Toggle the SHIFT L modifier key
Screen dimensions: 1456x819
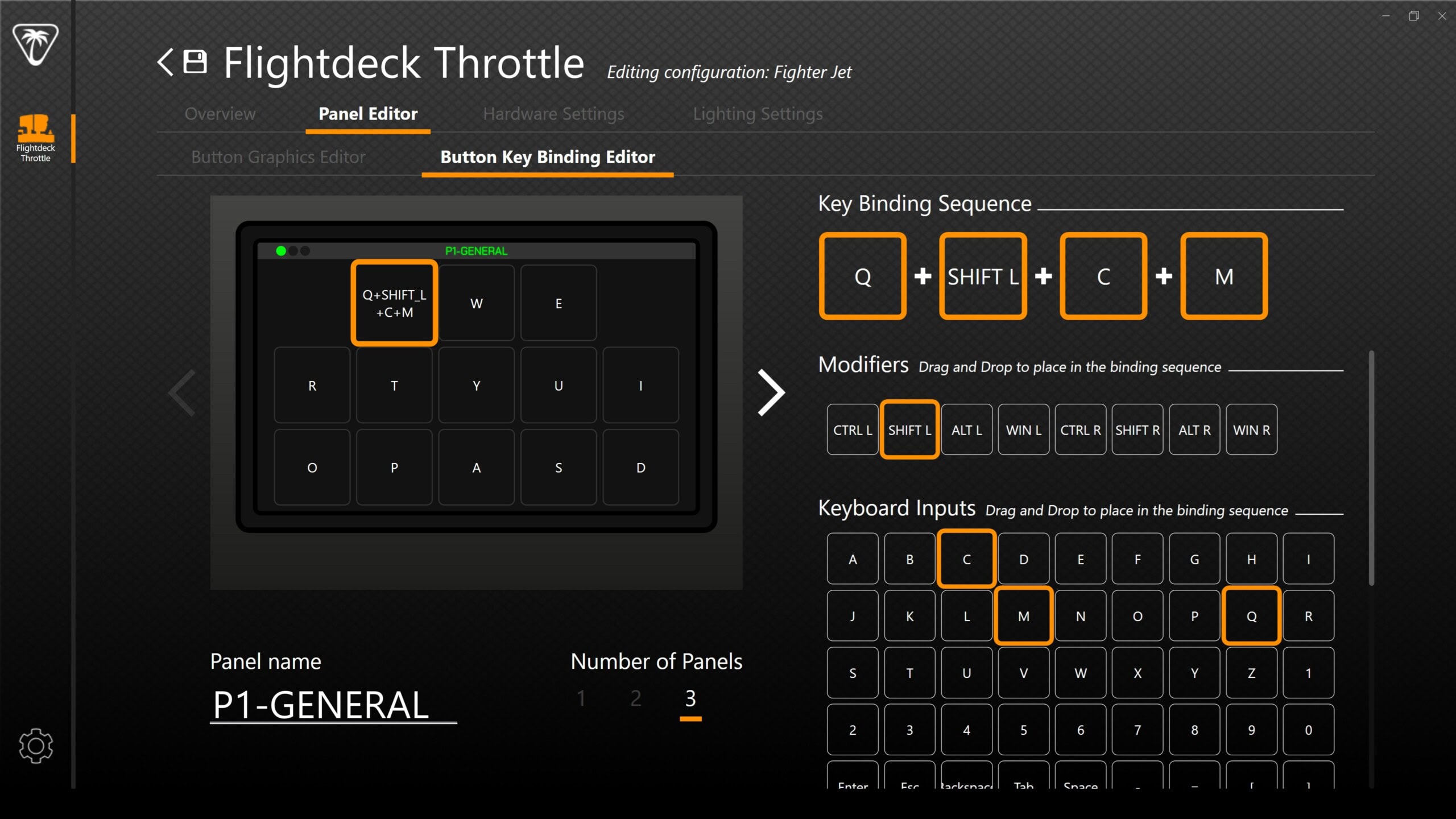tap(909, 430)
